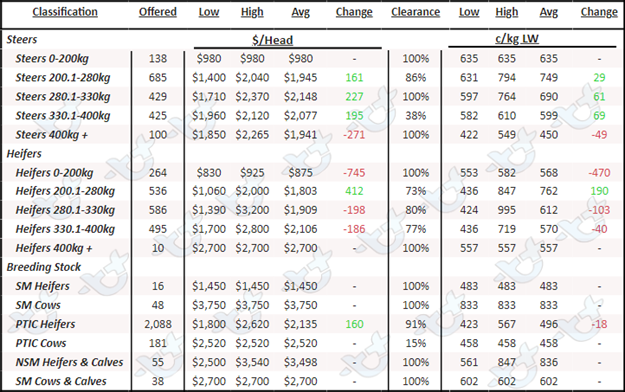Select the NSM Heifers & Calves row

point(312,362)
